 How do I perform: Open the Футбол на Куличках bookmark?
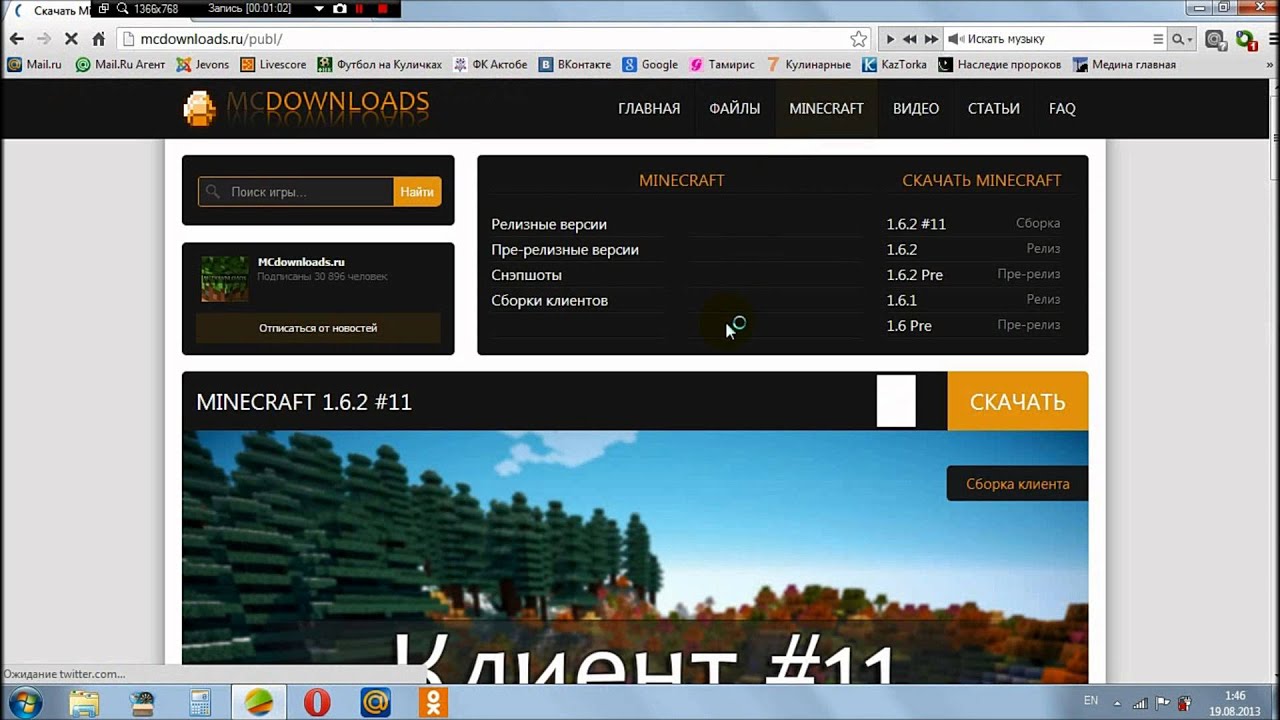[379, 64]
